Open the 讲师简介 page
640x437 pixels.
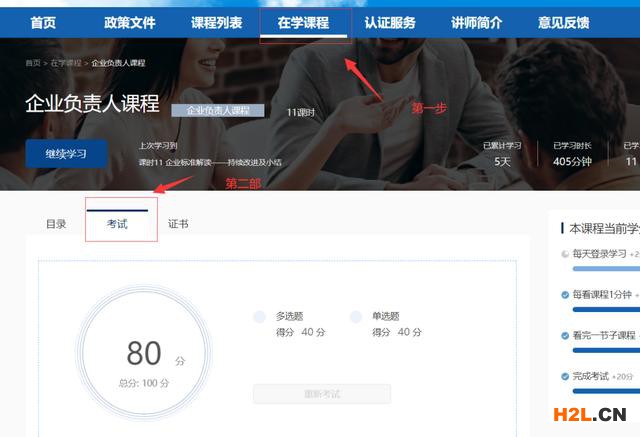click(478, 22)
